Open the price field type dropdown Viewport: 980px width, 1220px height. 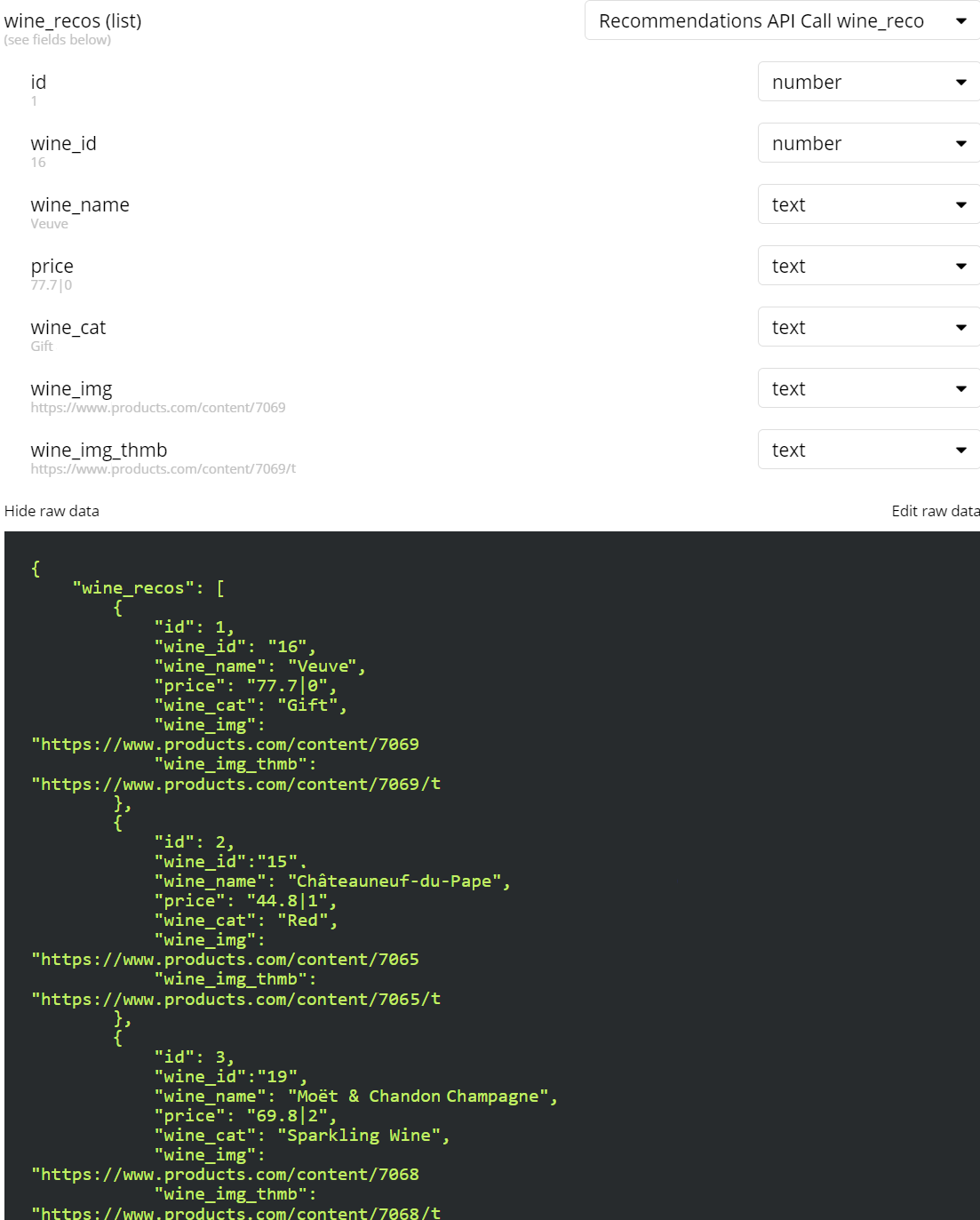point(869,266)
